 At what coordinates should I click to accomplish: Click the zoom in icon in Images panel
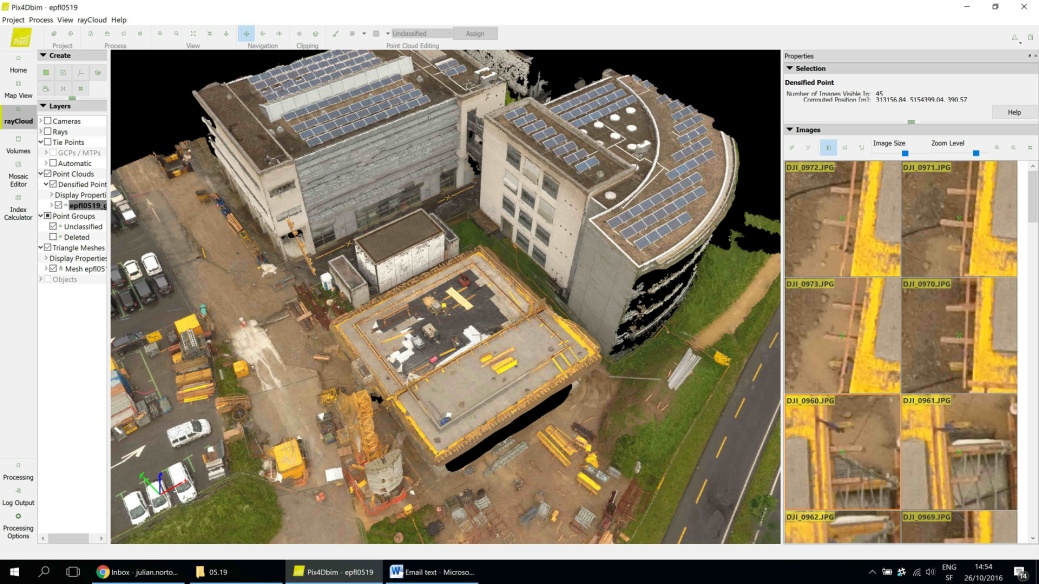(997, 148)
